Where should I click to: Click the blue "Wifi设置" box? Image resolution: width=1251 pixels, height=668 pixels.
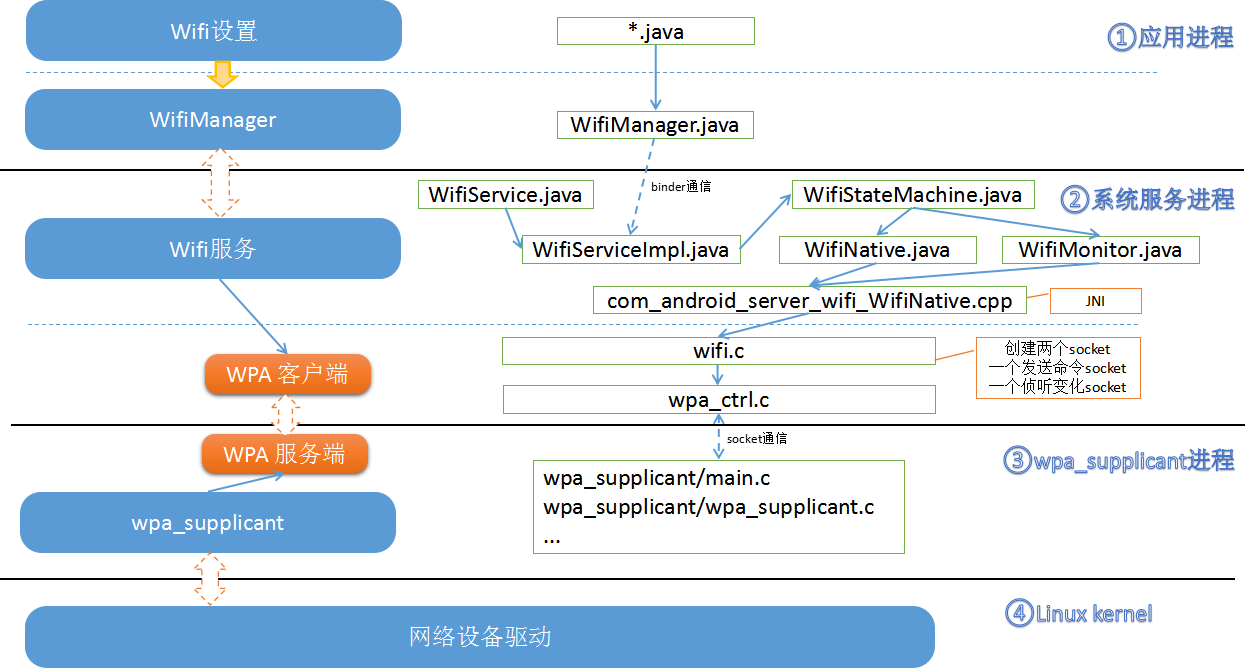click(x=214, y=31)
